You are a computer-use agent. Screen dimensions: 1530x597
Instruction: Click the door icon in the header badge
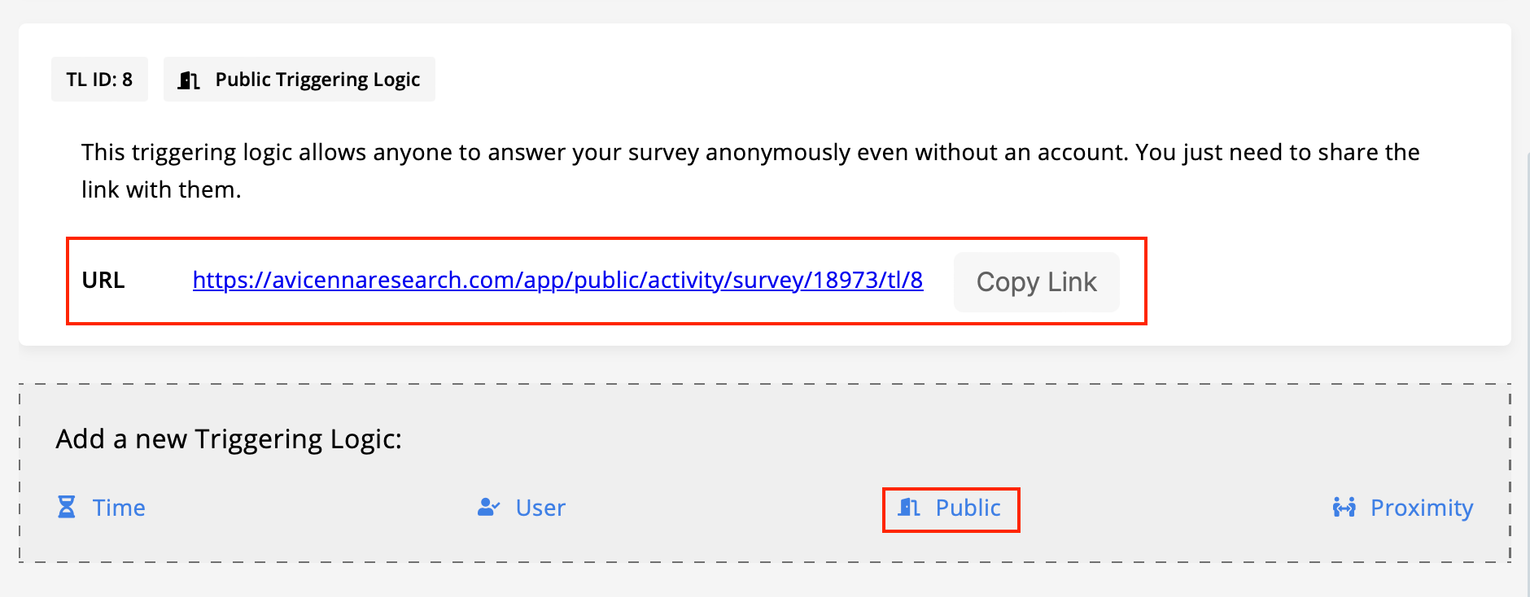[x=188, y=80]
